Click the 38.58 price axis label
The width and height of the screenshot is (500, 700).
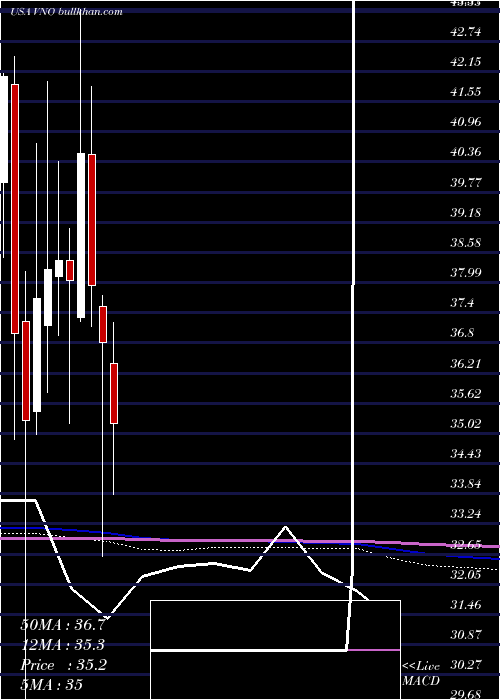(466, 243)
